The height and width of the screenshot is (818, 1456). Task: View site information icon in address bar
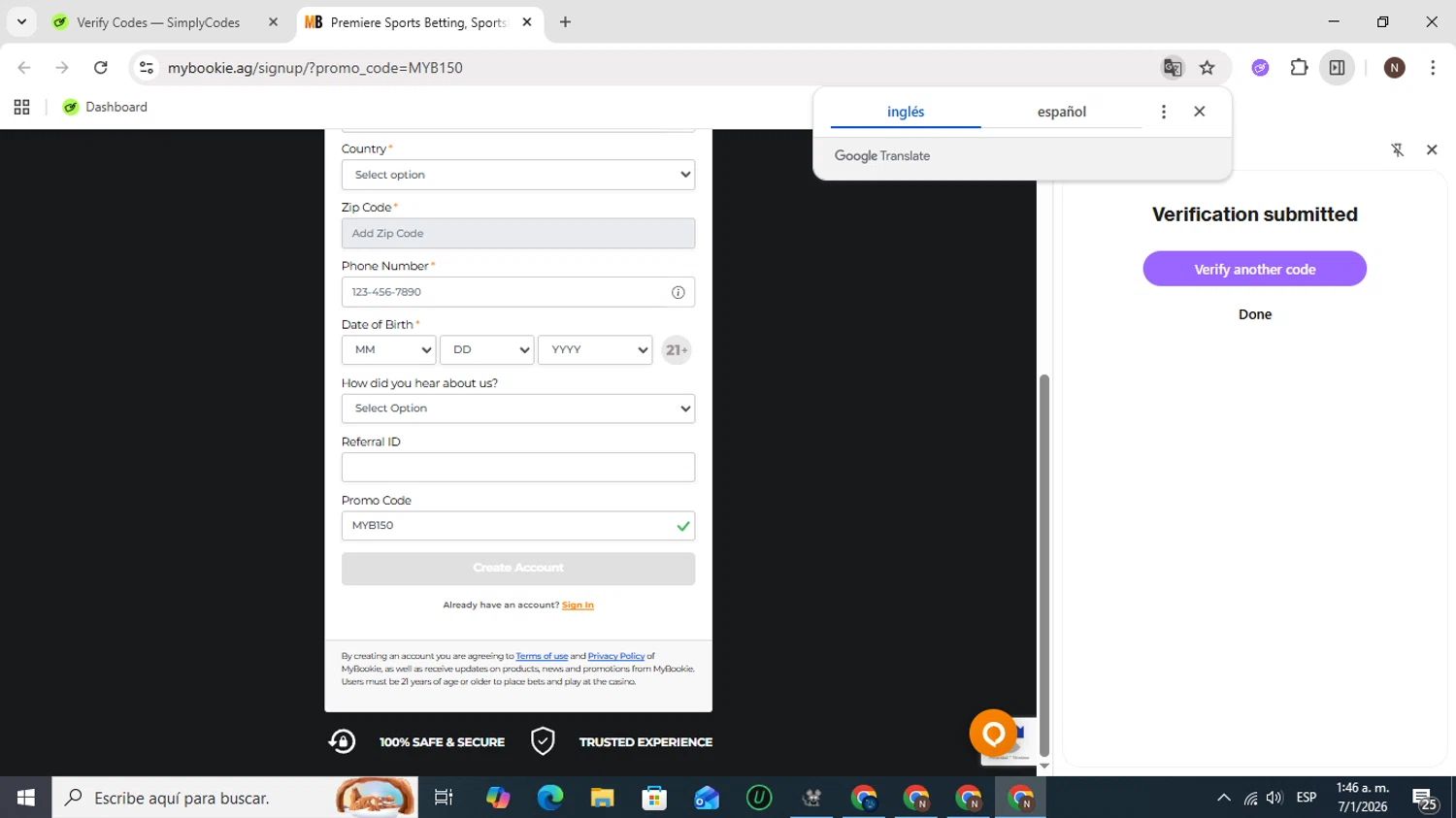tap(147, 68)
